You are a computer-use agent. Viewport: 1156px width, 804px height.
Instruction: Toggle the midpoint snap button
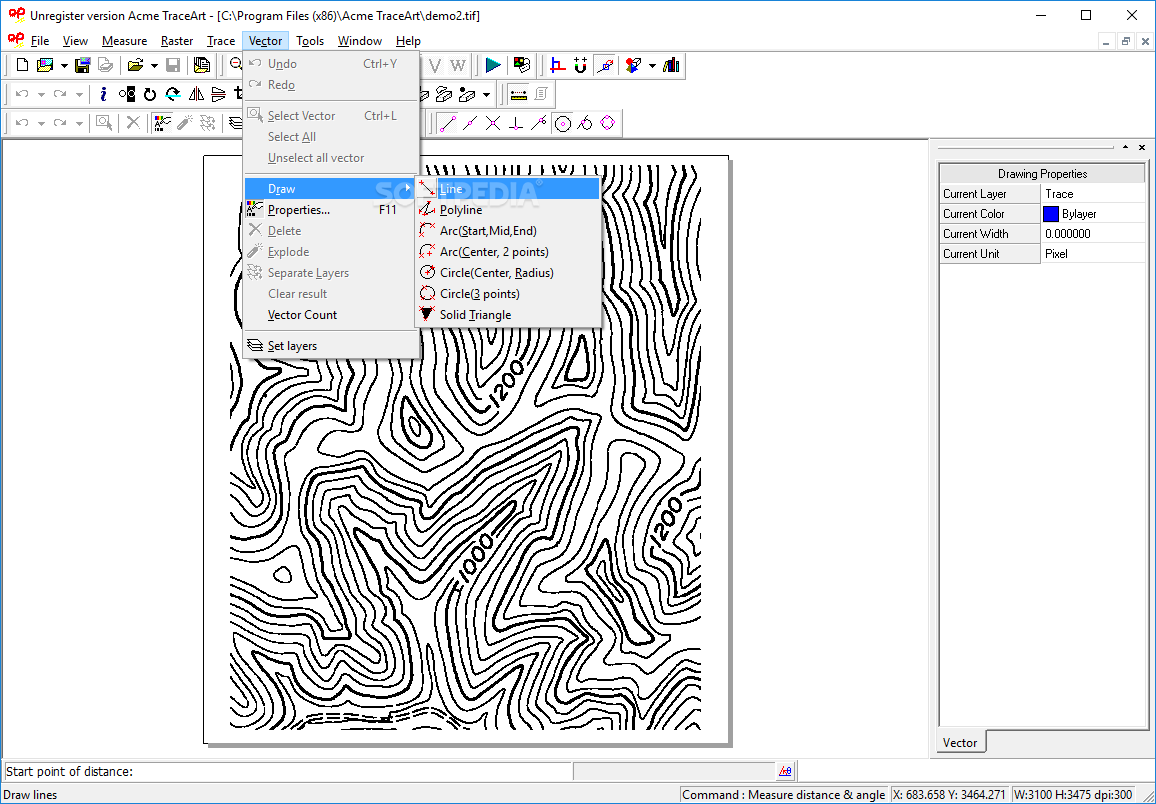pyautogui.click(x=470, y=123)
